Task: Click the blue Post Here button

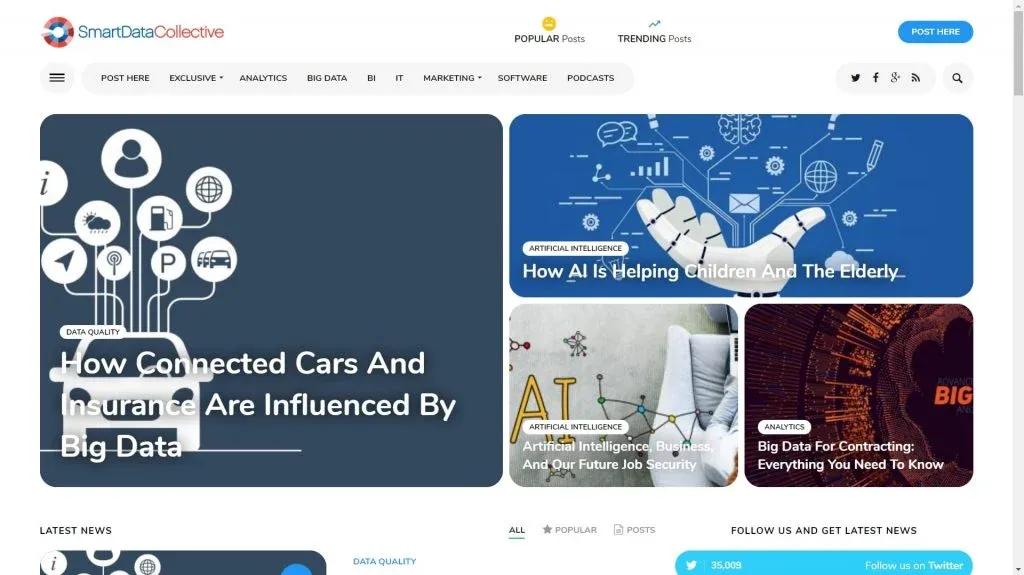Action: [x=935, y=32]
